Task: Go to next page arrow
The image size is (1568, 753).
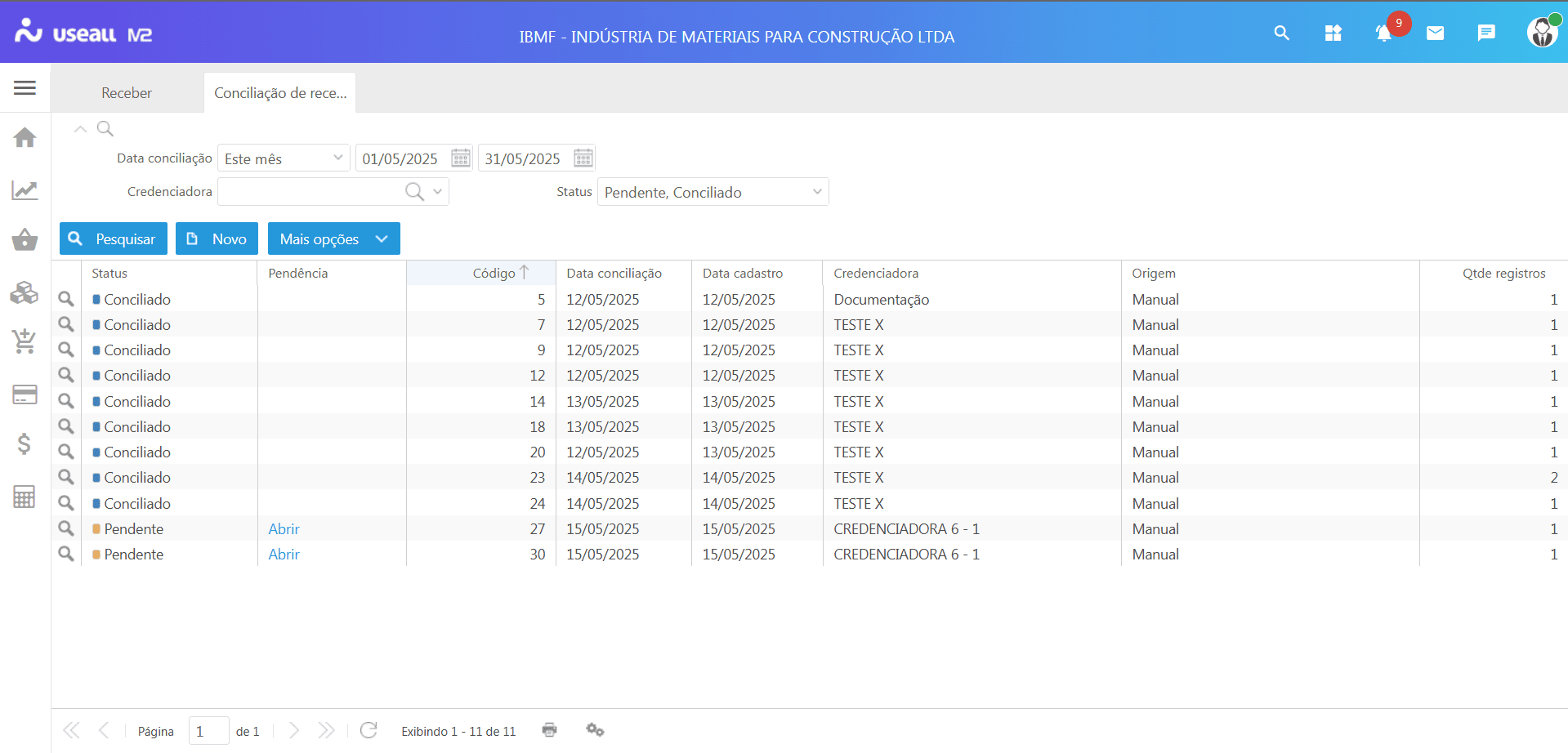Action: pyautogui.click(x=294, y=730)
